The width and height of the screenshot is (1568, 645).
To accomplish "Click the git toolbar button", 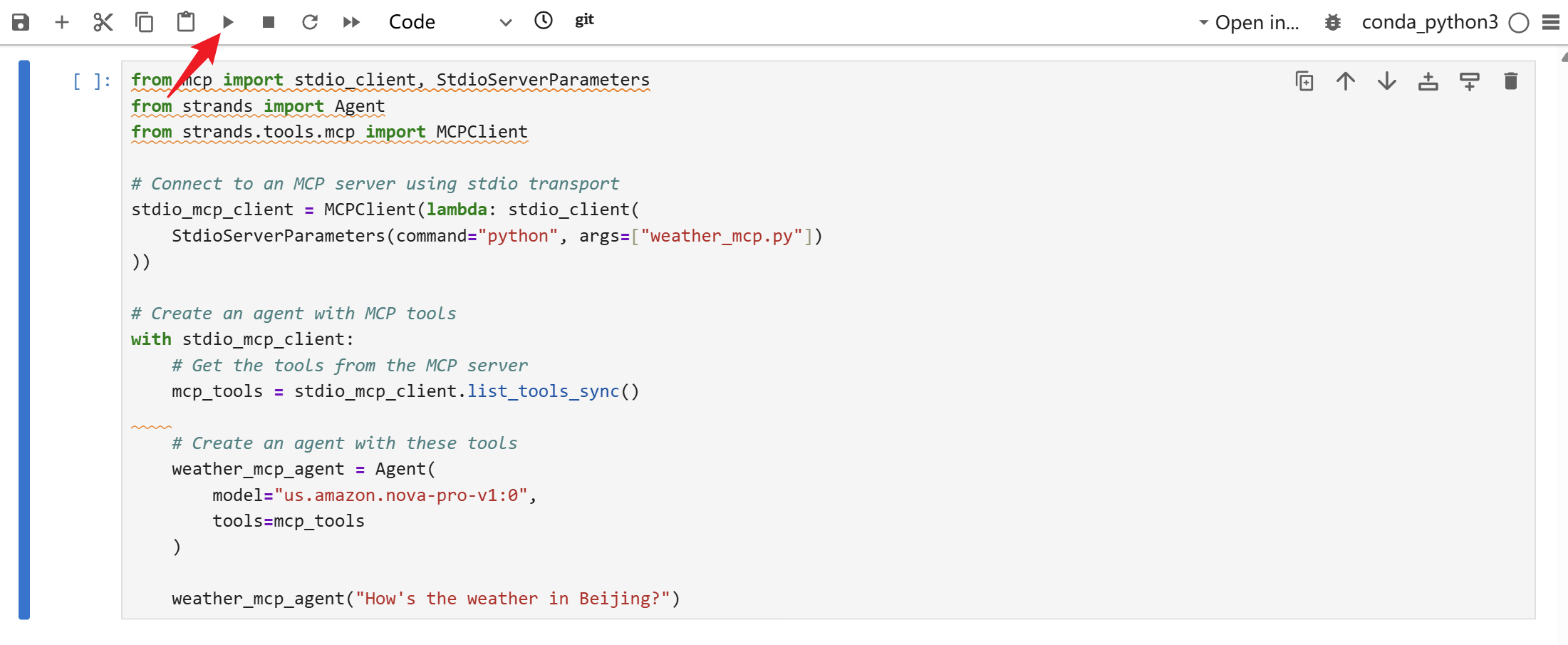I will tap(584, 20).
